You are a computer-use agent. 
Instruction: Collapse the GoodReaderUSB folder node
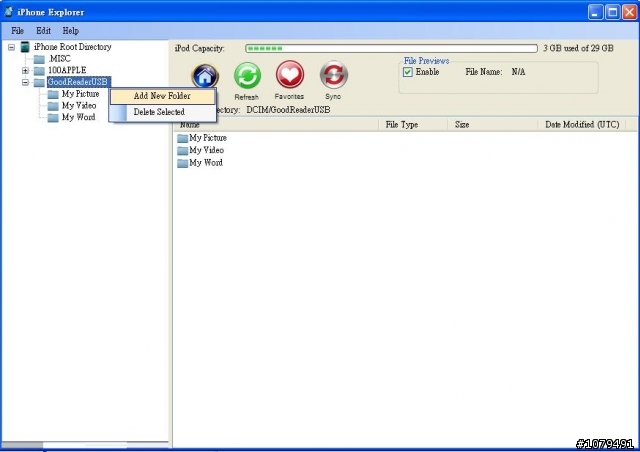click(x=25, y=82)
